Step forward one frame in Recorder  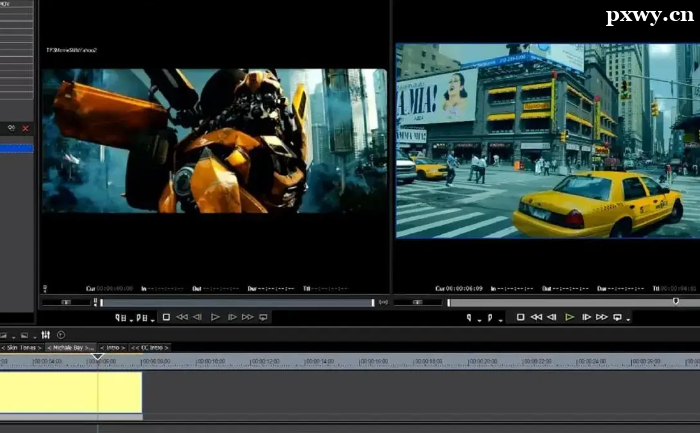(x=587, y=317)
